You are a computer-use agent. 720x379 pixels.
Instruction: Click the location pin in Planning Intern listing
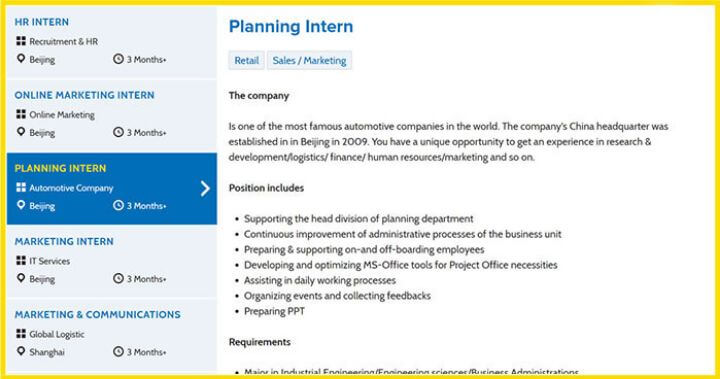point(21,205)
